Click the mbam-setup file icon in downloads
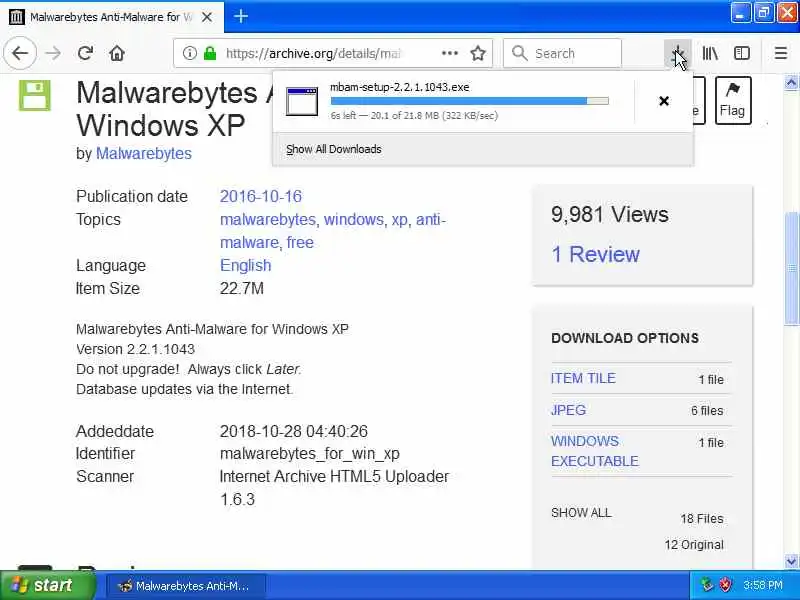 click(302, 101)
